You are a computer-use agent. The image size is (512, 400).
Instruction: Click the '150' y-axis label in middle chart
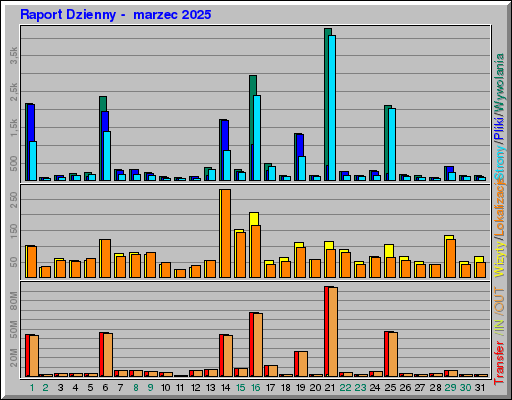pyautogui.click(x=14, y=231)
